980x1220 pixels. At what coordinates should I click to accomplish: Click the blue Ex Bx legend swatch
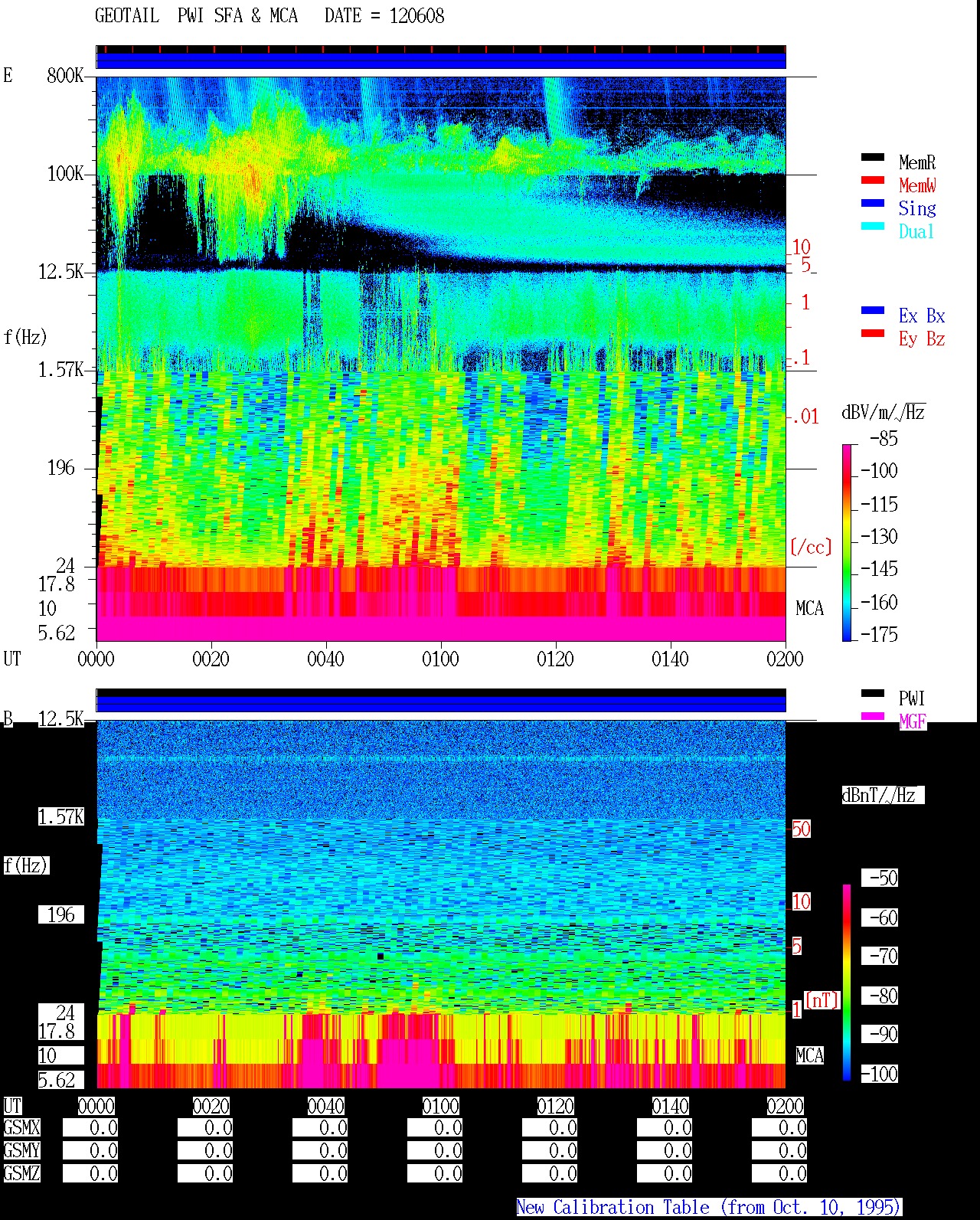[x=873, y=311]
